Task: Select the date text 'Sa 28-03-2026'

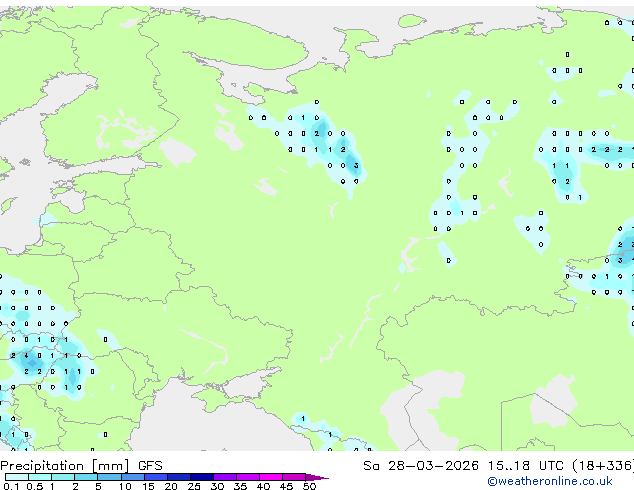Action: [x=421, y=466]
